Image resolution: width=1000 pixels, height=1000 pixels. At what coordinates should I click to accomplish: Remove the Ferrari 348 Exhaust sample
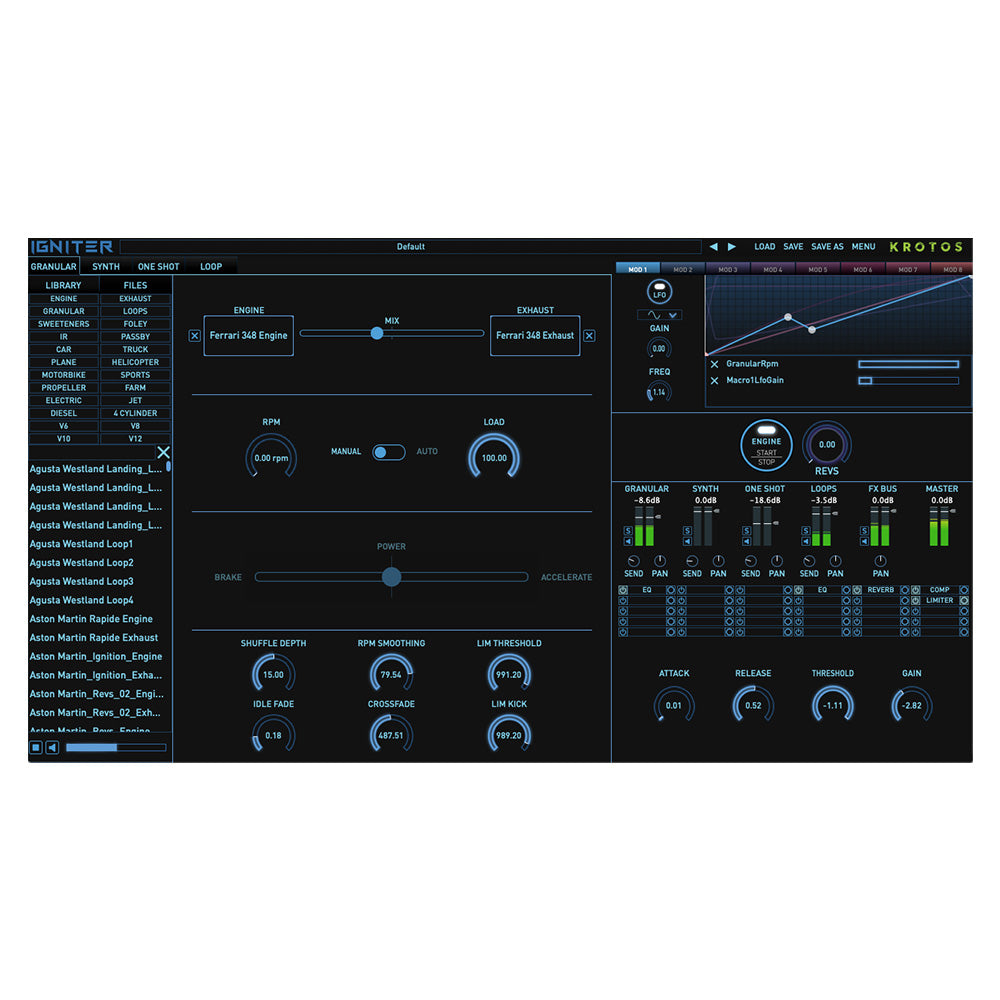point(589,336)
